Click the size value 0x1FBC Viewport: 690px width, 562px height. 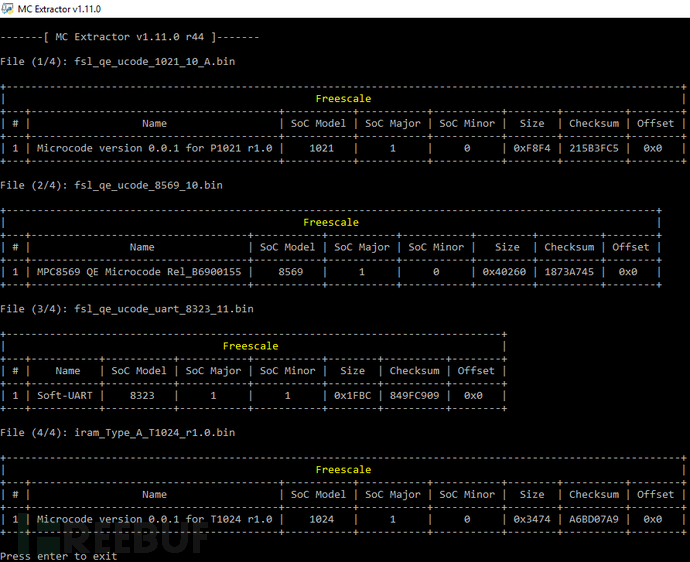coord(352,396)
